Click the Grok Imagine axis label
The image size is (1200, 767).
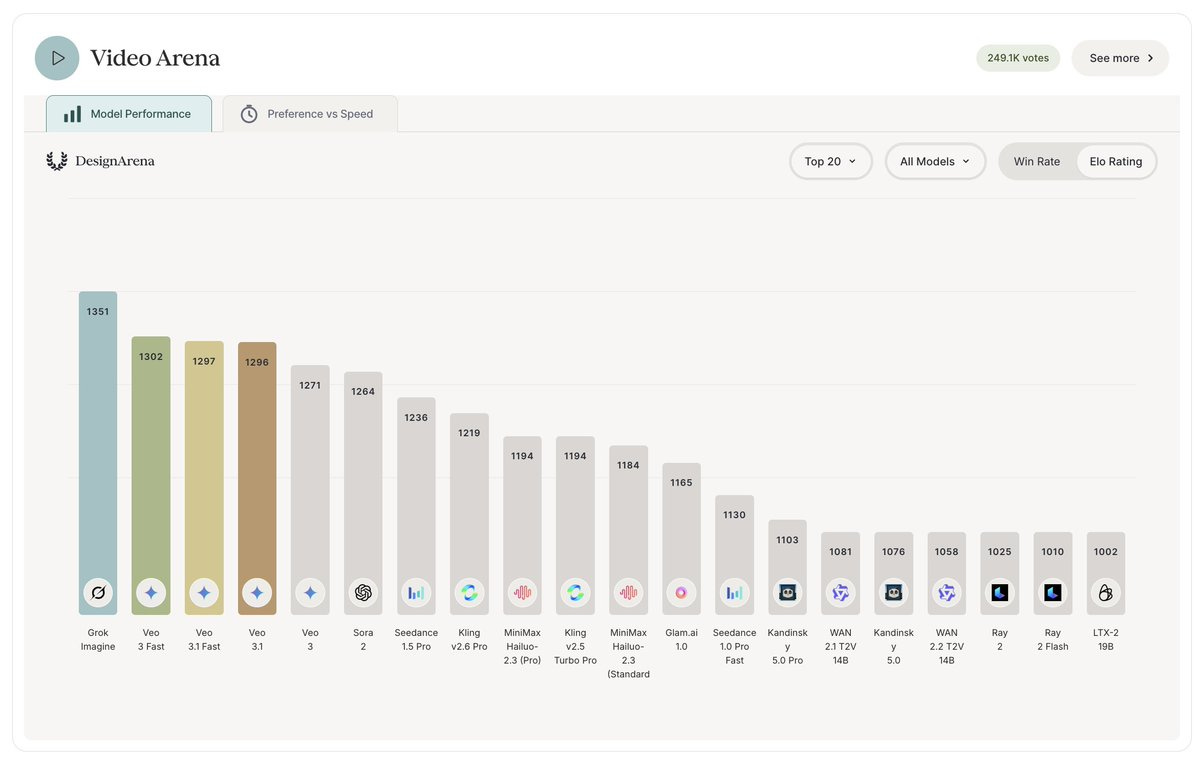click(98, 640)
